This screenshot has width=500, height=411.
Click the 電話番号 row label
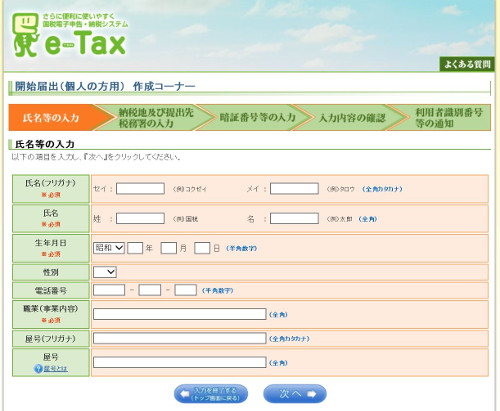[x=51, y=291]
